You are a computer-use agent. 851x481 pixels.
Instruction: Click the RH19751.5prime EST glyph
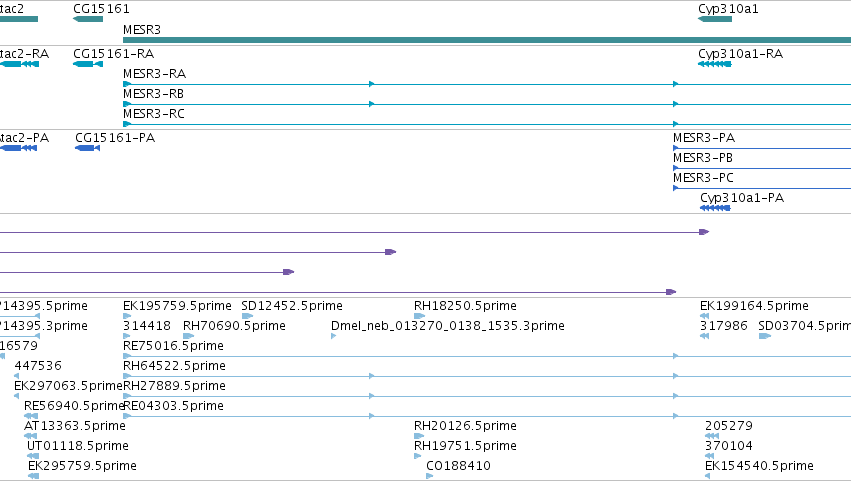tap(417, 456)
